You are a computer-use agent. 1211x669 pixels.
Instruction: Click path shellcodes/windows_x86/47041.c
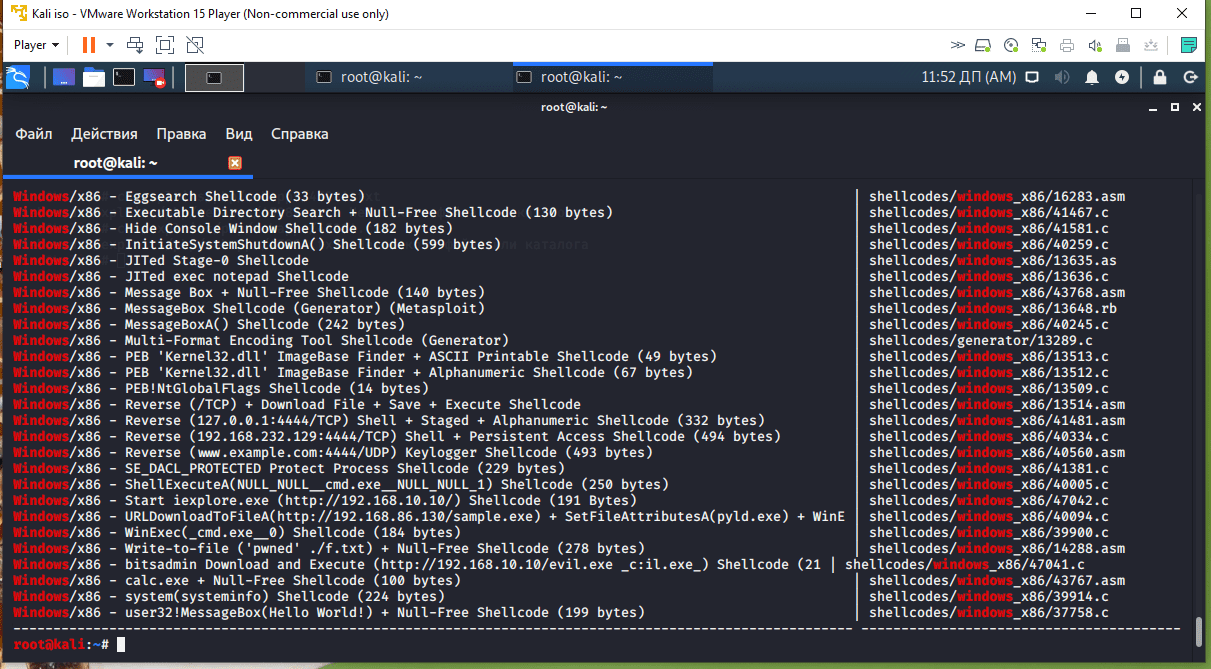coord(965,565)
